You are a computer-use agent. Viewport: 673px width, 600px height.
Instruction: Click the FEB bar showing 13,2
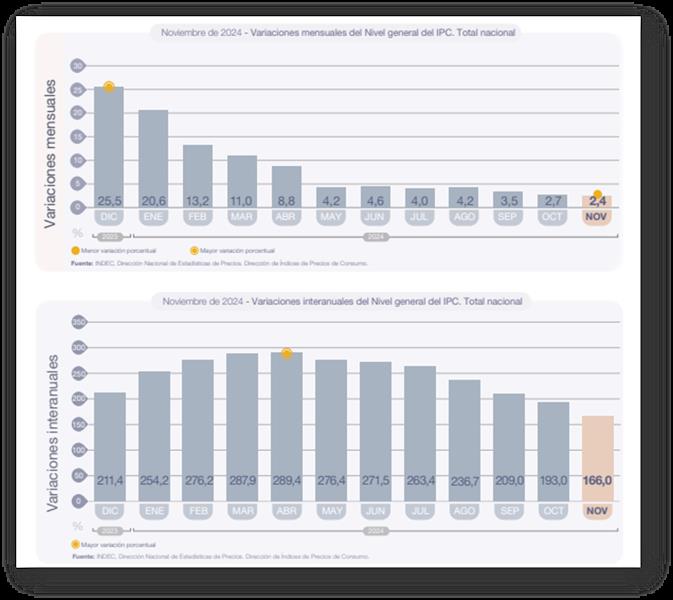[x=197, y=173]
